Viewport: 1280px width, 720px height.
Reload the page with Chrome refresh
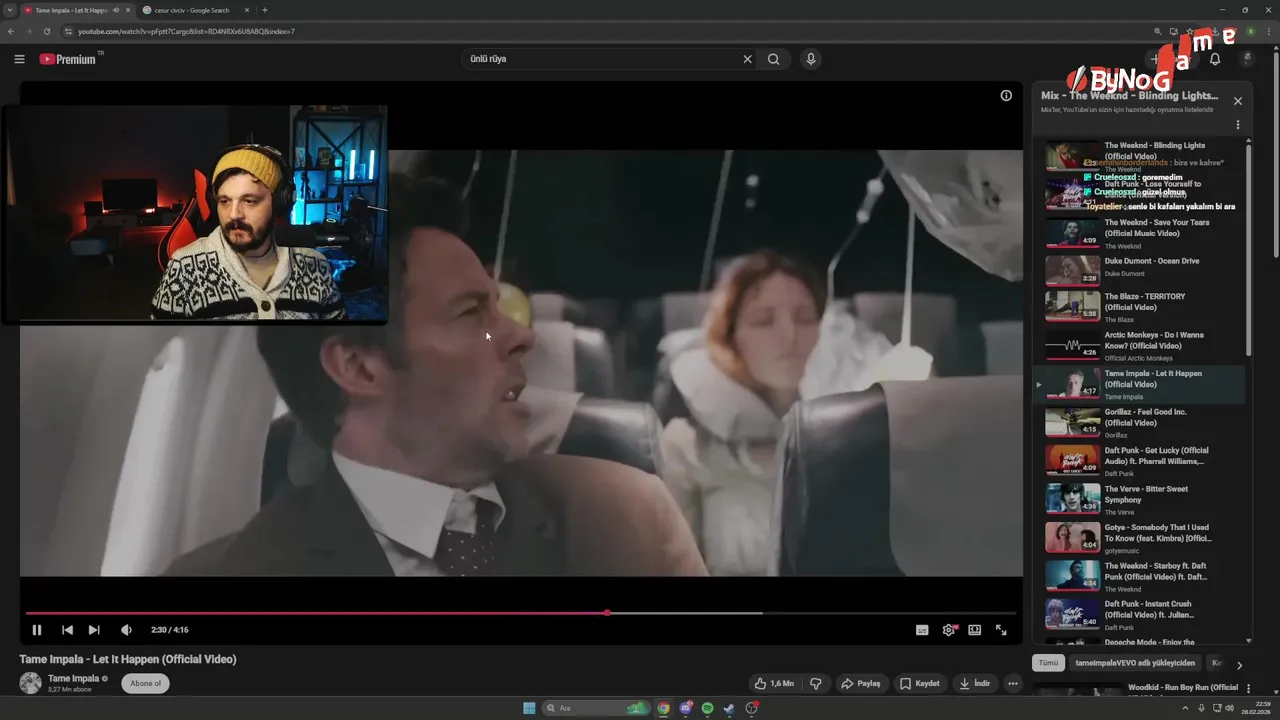[46, 31]
